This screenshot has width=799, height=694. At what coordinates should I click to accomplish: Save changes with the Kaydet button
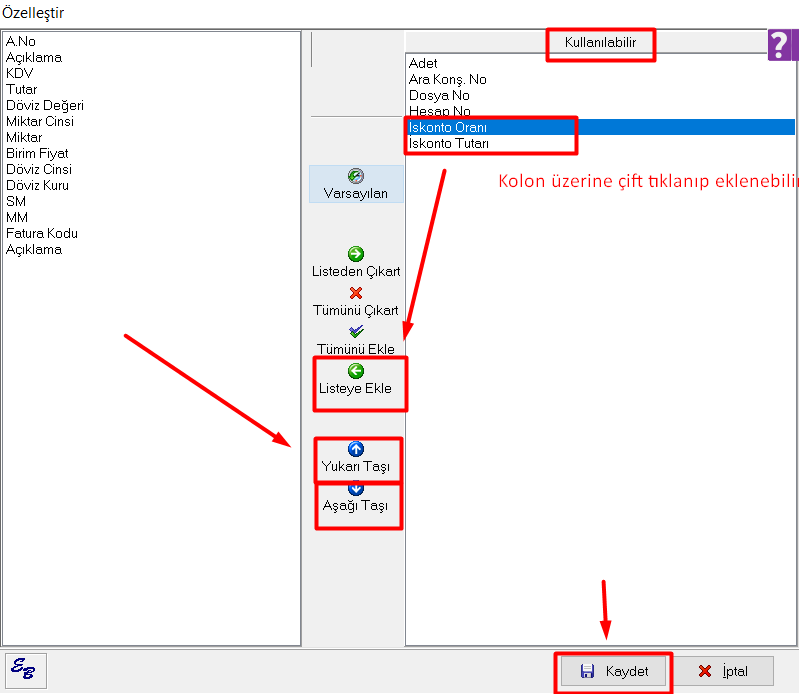tap(613, 671)
